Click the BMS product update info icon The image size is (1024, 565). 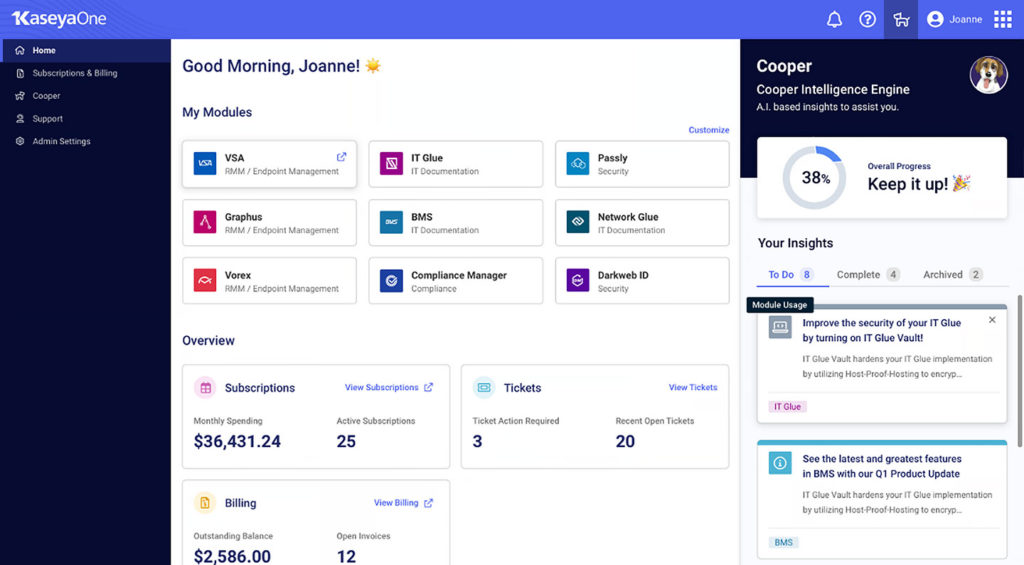pyautogui.click(x=780, y=463)
